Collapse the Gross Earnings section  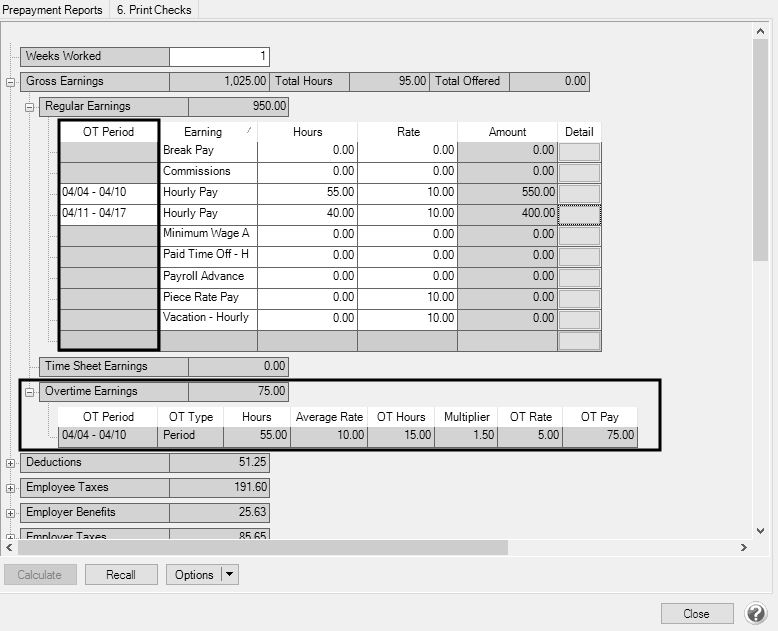(x=11, y=82)
